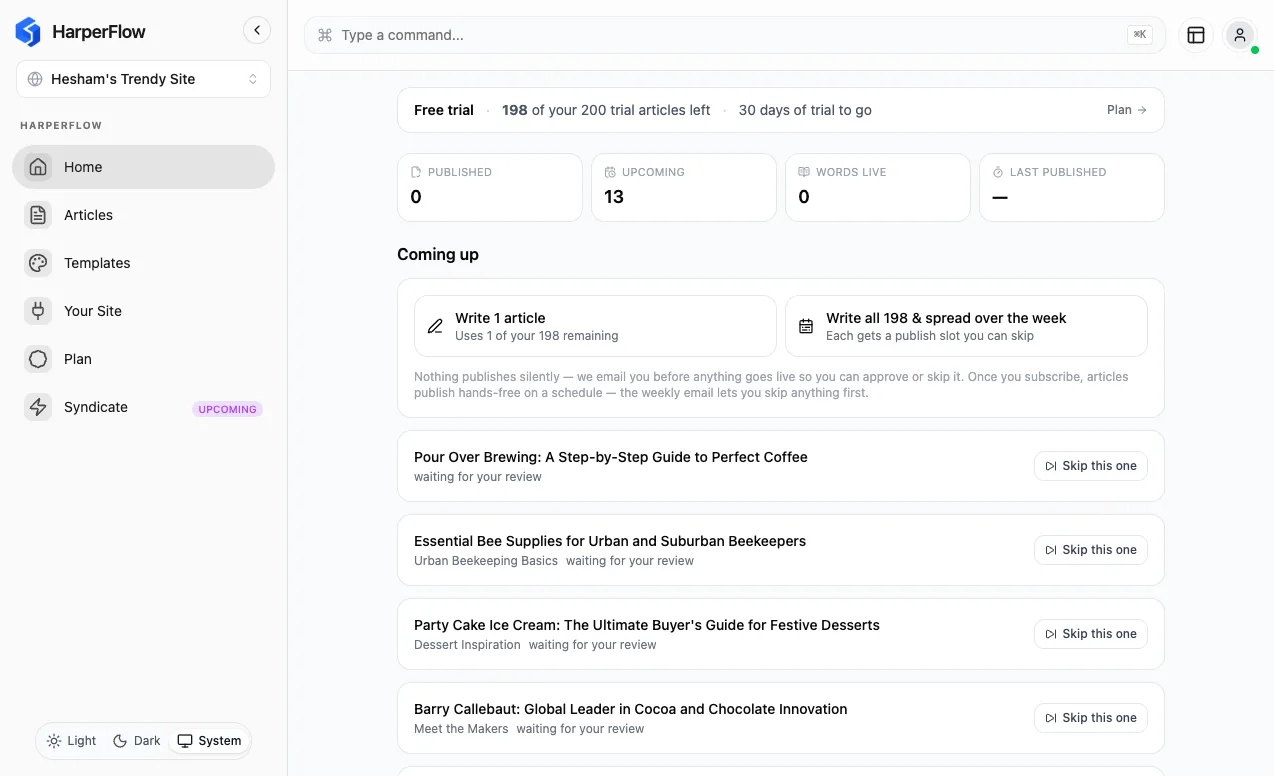Open Essential Bee Supplies article title
This screenshot has height=776, width=1274.
610,541
